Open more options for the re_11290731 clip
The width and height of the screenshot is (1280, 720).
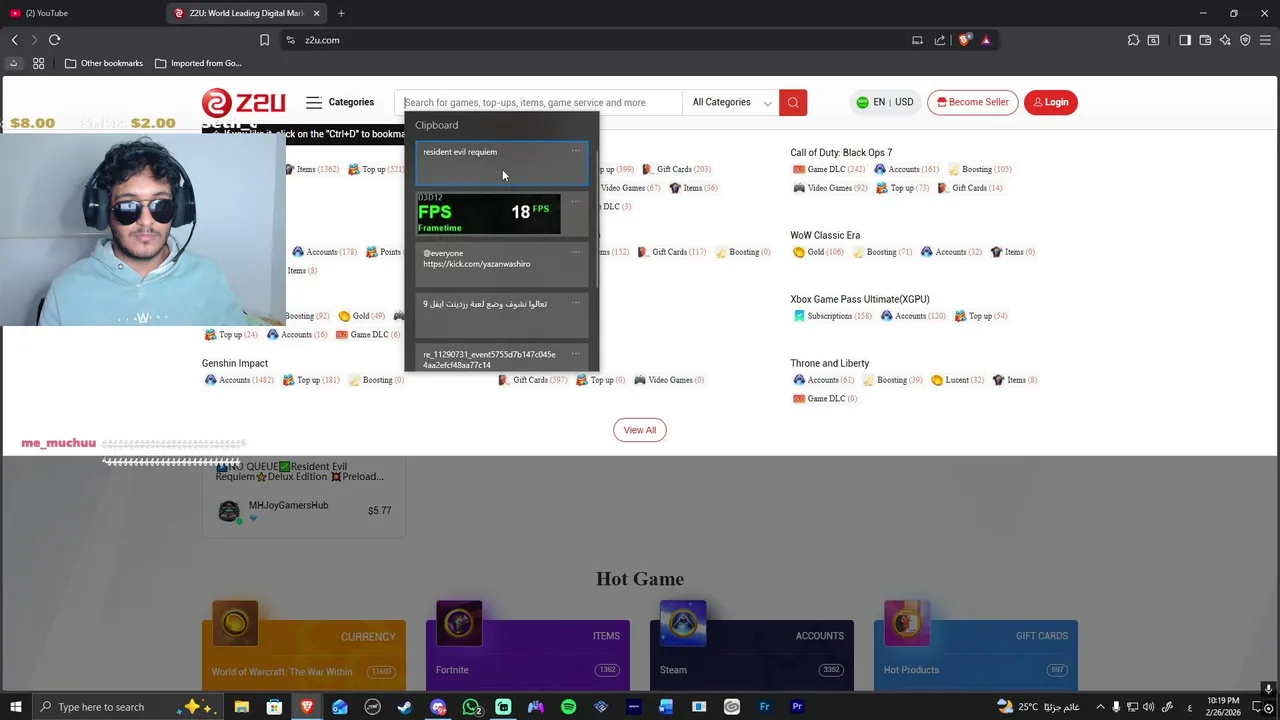coord(575,354)
